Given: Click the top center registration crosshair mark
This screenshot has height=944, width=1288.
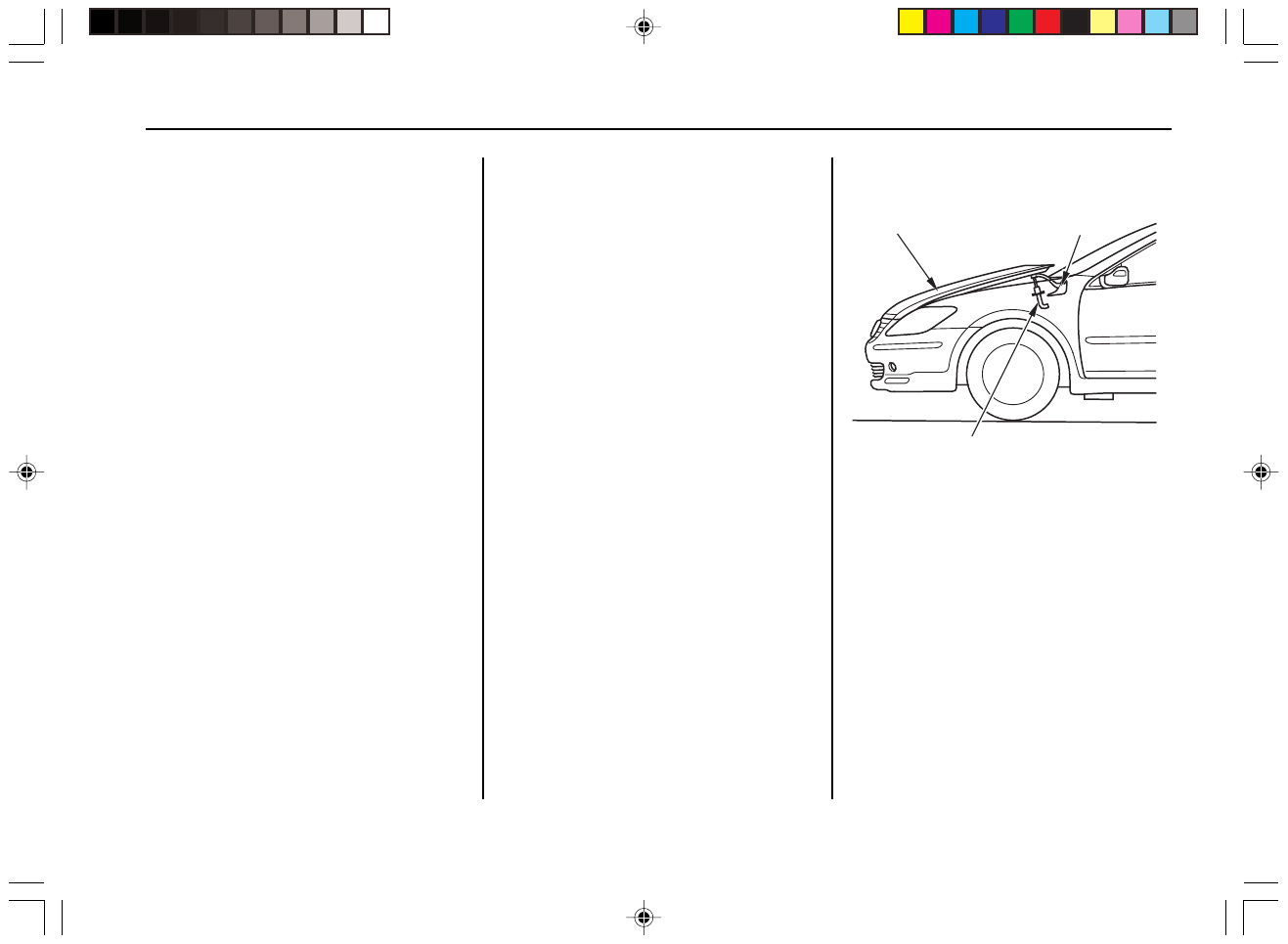Looking at the screenshot, I should [x=643, y=27].
